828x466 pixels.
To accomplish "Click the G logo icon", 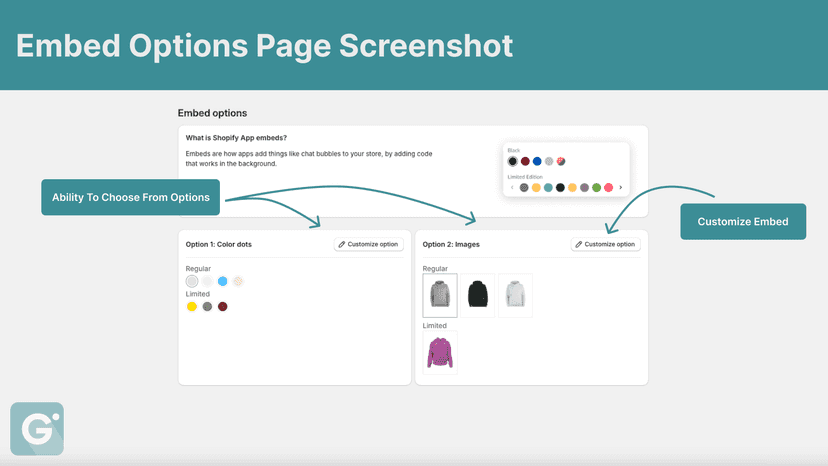I will [x=37, y=428].
